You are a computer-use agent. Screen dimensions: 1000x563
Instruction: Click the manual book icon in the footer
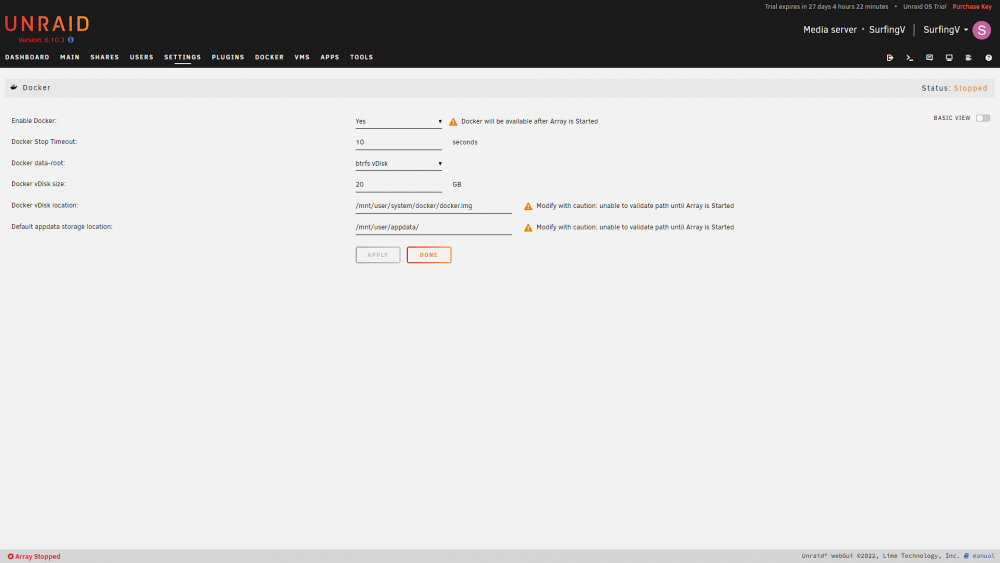point(966,556)
